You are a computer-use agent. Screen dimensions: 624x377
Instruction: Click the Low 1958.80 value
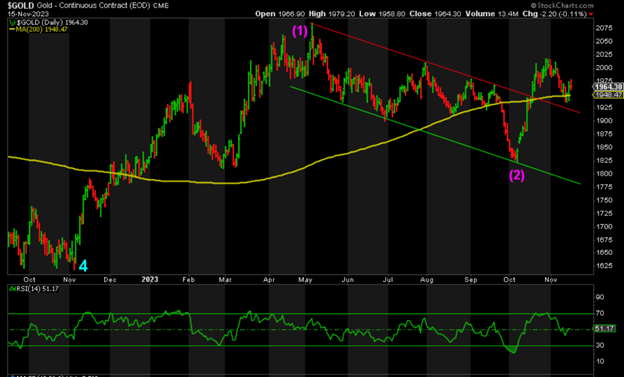point(382,14)
